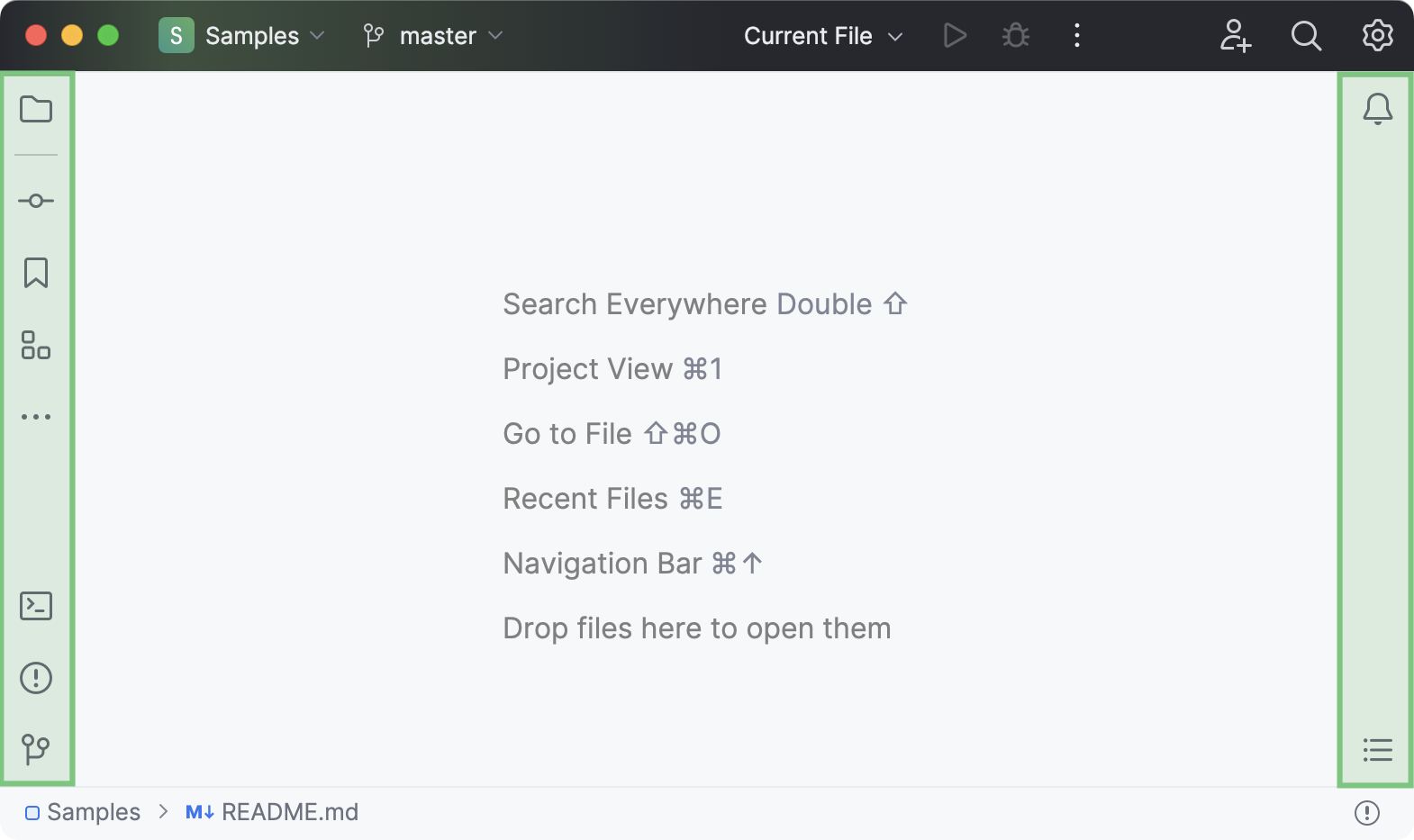Viewport: 1414px width, 840px height.
Task: Open Search Everywhere magnifier
Action: [x=1306, y=36]
